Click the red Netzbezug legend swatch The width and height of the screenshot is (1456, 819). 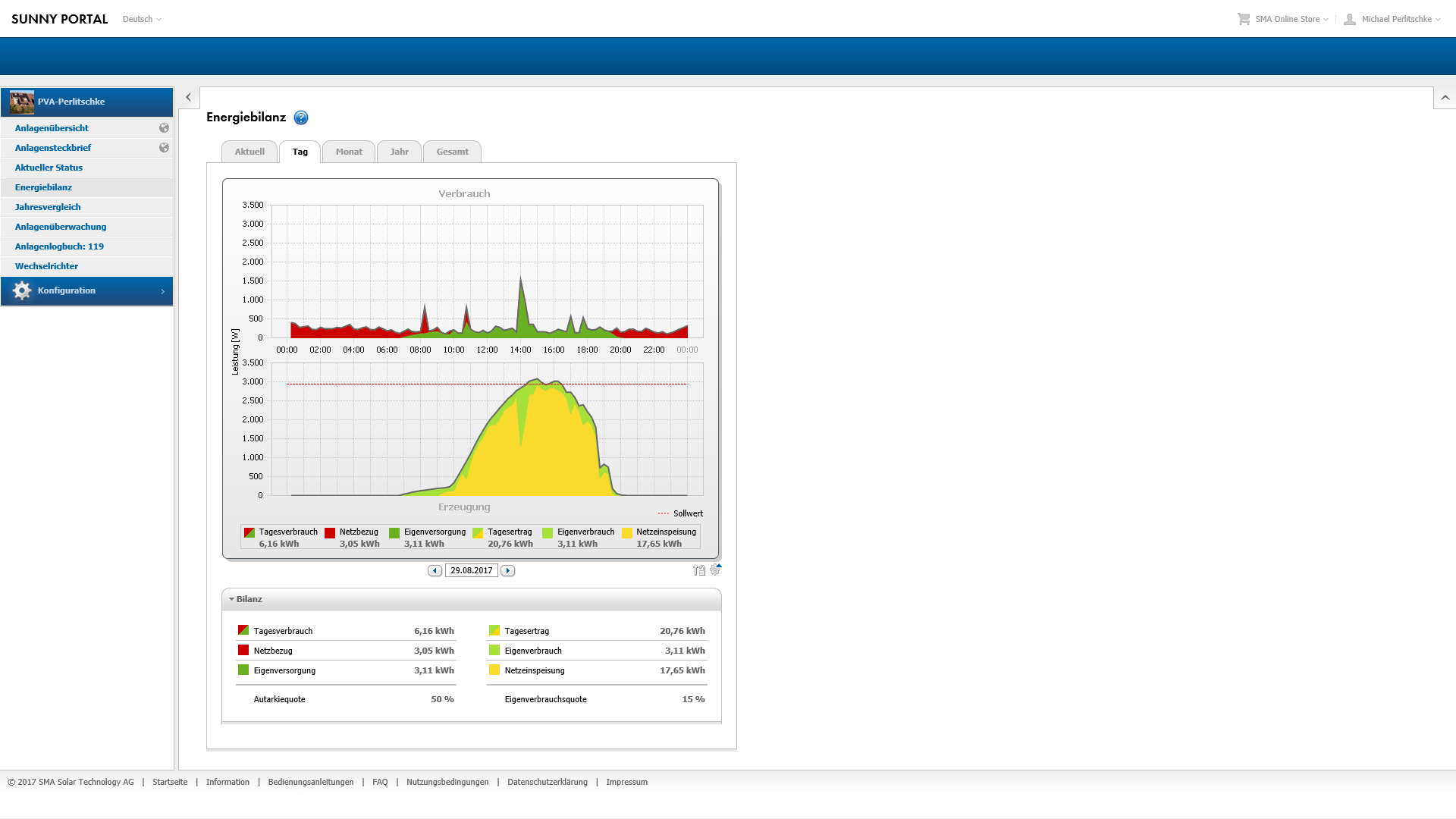330,533
